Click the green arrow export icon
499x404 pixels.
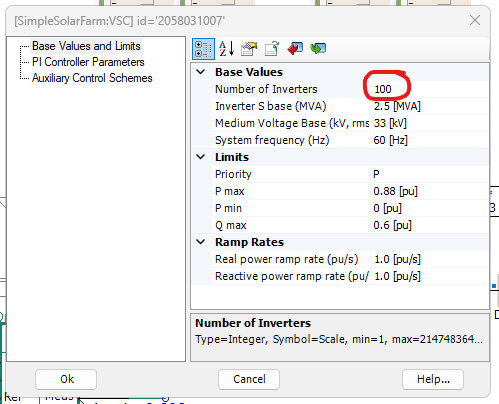pyautogui.click(x=318, y=49)
